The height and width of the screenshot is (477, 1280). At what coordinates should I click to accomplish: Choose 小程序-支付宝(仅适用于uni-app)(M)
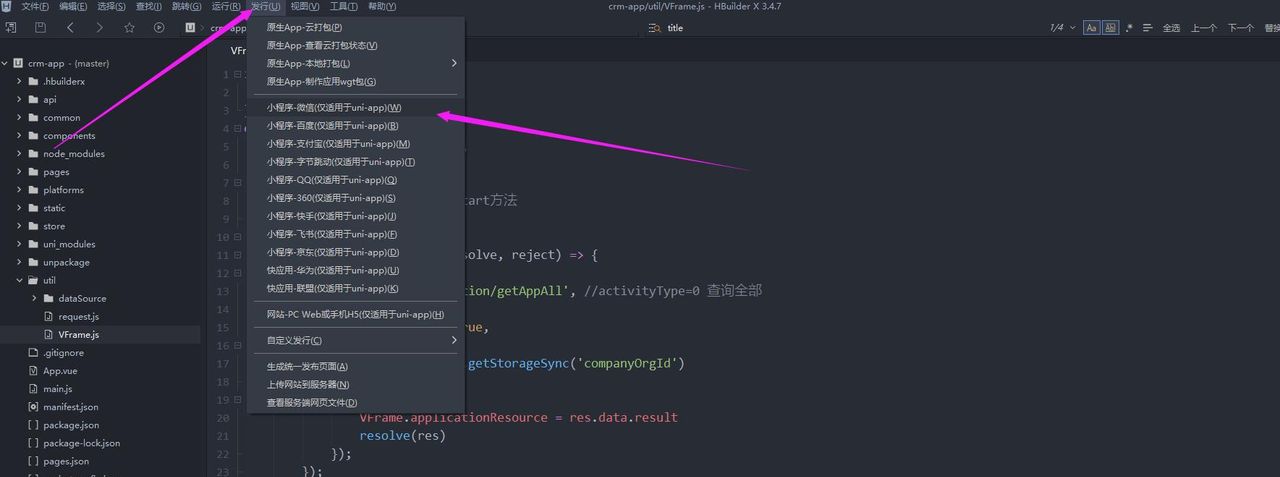coord(356,143)
